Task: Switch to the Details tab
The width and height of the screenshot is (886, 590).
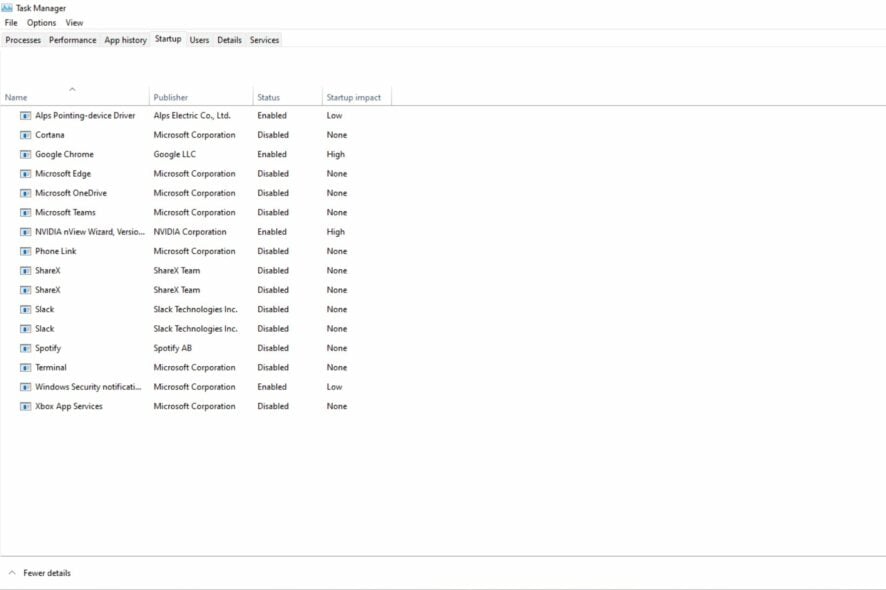Action: tap(229, 40)
